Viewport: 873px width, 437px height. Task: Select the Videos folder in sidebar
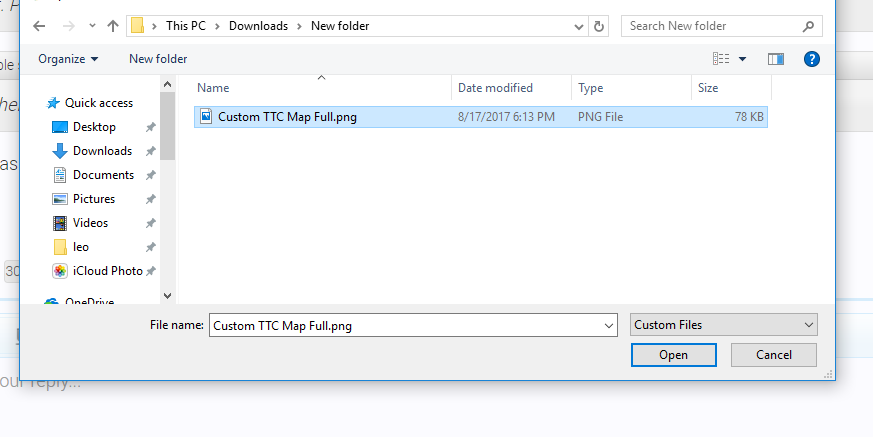90,223
